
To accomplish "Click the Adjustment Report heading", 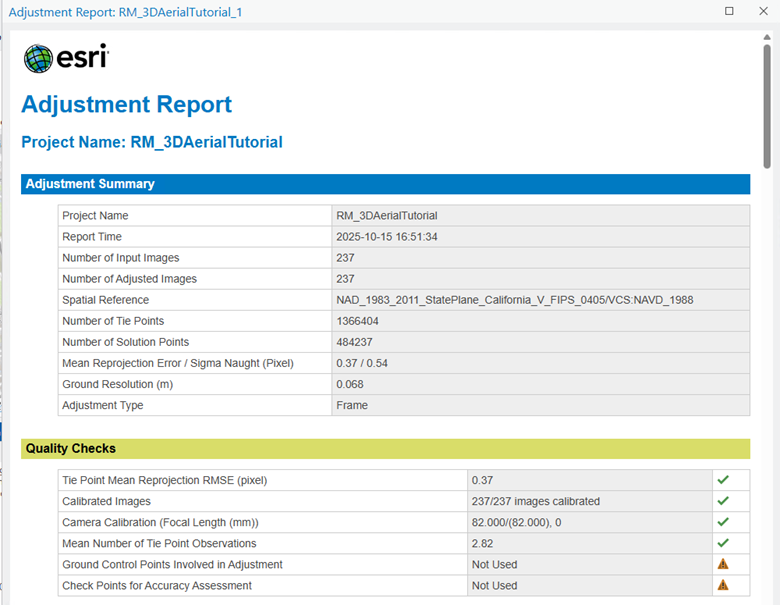I will click(x=126, y=104).
